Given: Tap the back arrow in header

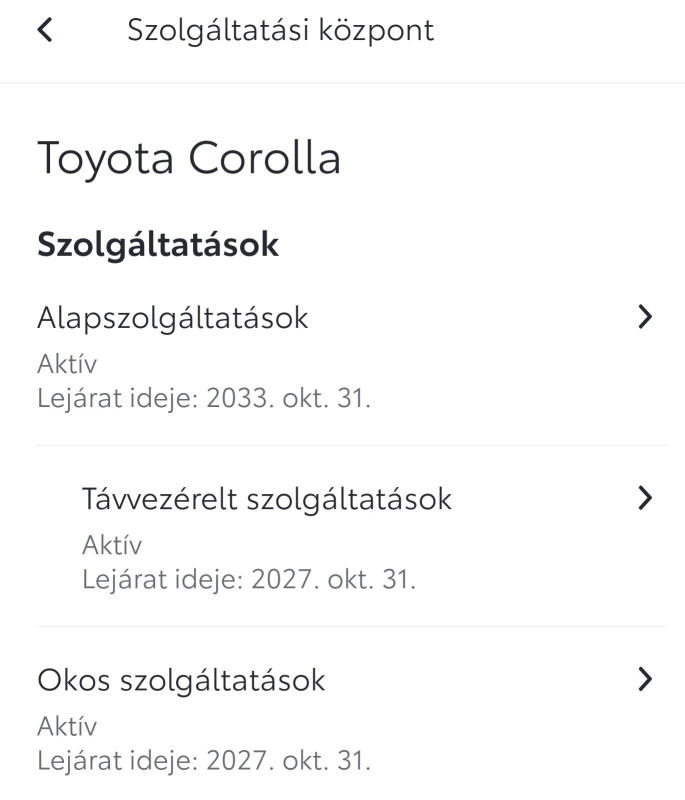Looking at the screenshot, I should 44,31.
